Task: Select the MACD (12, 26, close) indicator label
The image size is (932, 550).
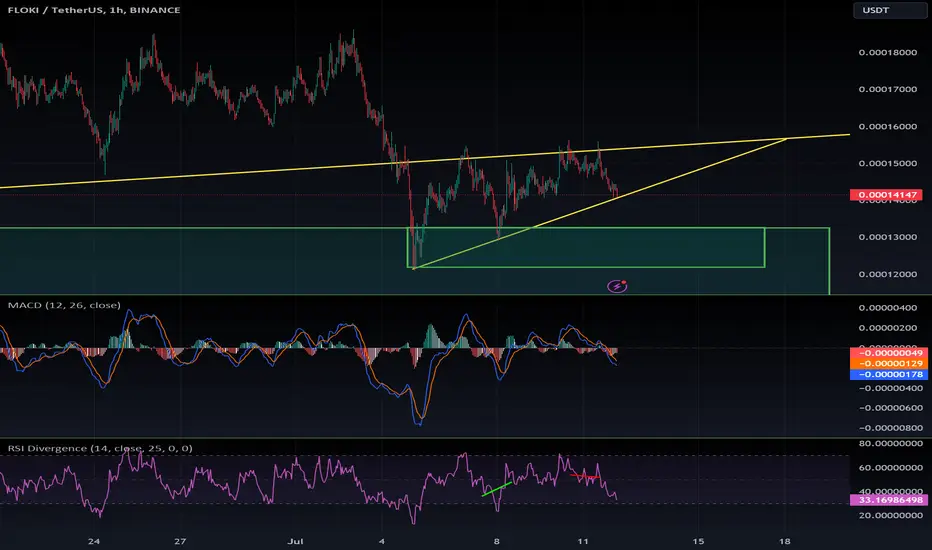Action: click(64, 305)
